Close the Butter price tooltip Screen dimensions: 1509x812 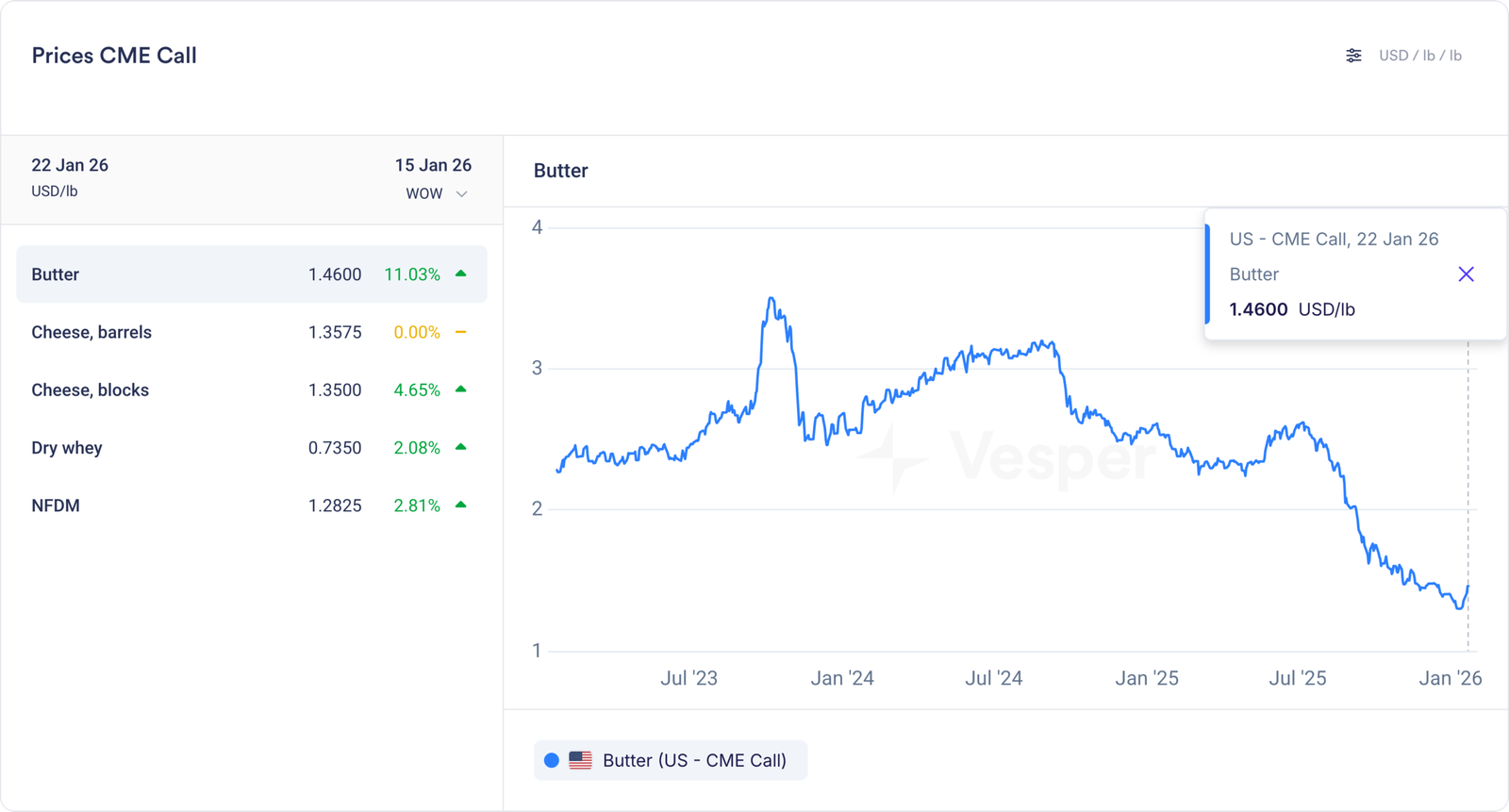1466,274
